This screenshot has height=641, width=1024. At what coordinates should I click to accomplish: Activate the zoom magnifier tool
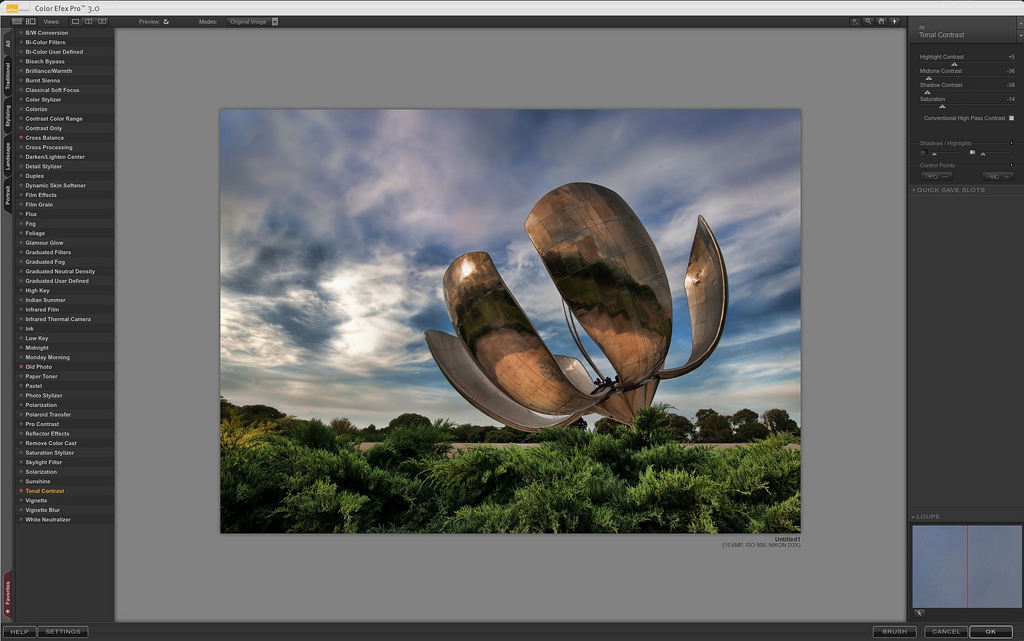click(868, 21)
